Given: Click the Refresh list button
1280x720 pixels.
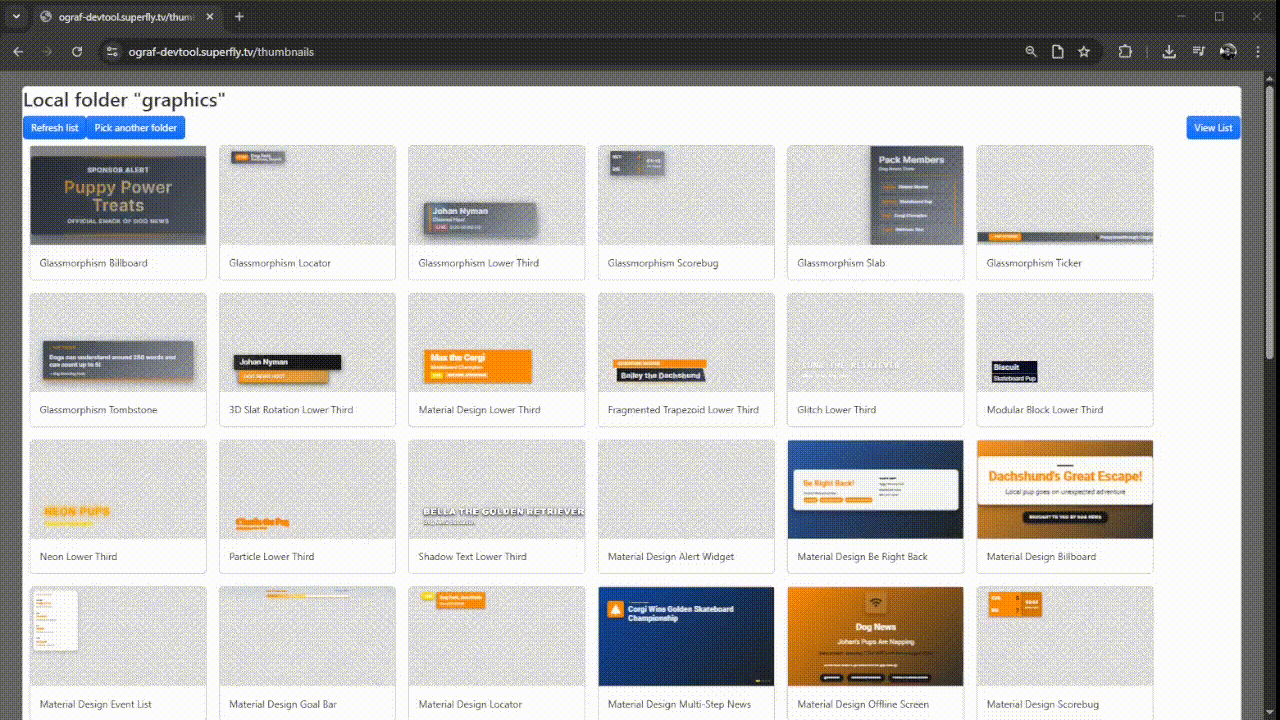Looking at the screenshot, I should coord(55,128).
